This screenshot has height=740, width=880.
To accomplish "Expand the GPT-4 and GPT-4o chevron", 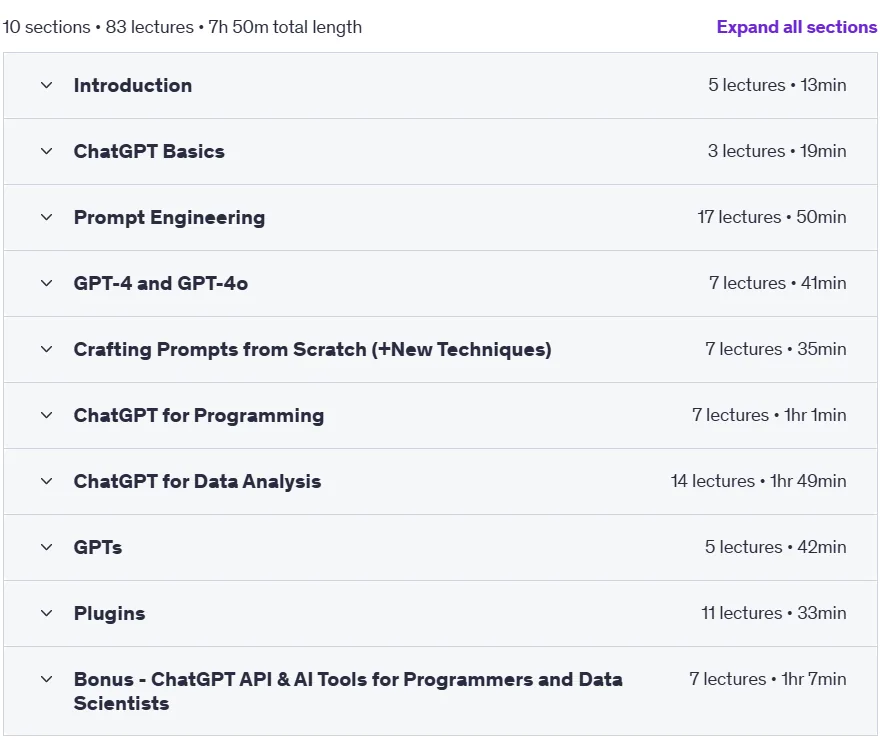I will click(47, 283).
